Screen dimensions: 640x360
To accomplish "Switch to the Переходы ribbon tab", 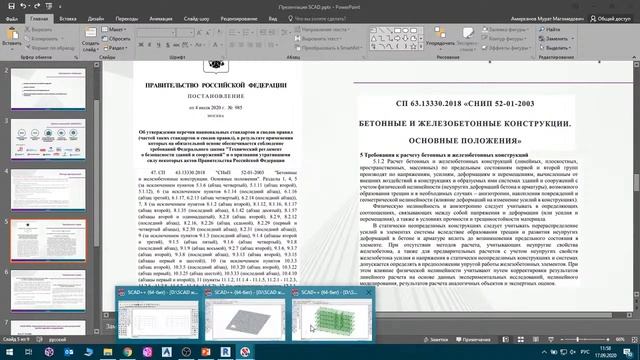I will click(x=127, y=19).
